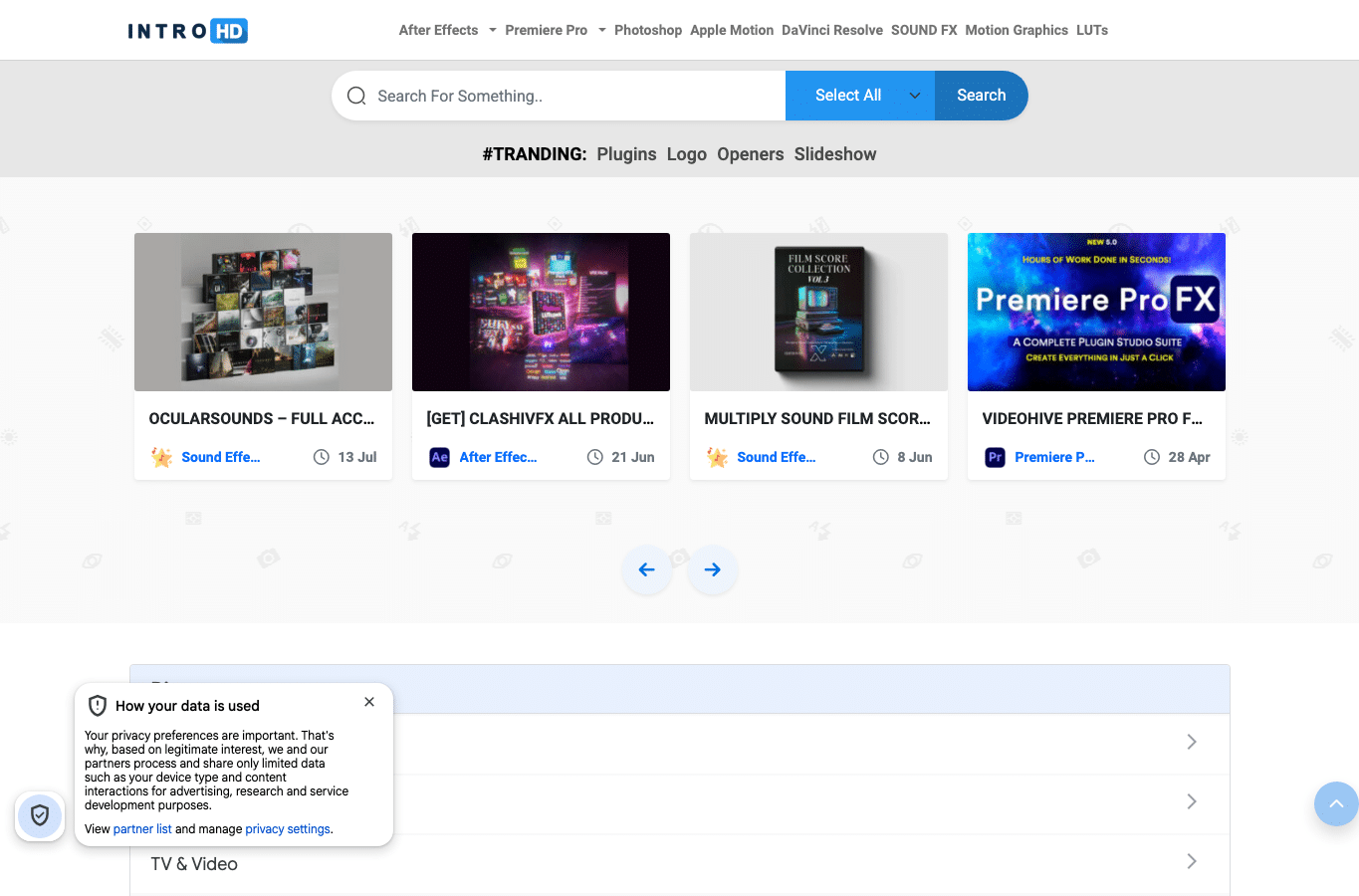Open the Motion Graphics menu item
The height and width of the screenshot is (896, 1359).
point(1017,30)
